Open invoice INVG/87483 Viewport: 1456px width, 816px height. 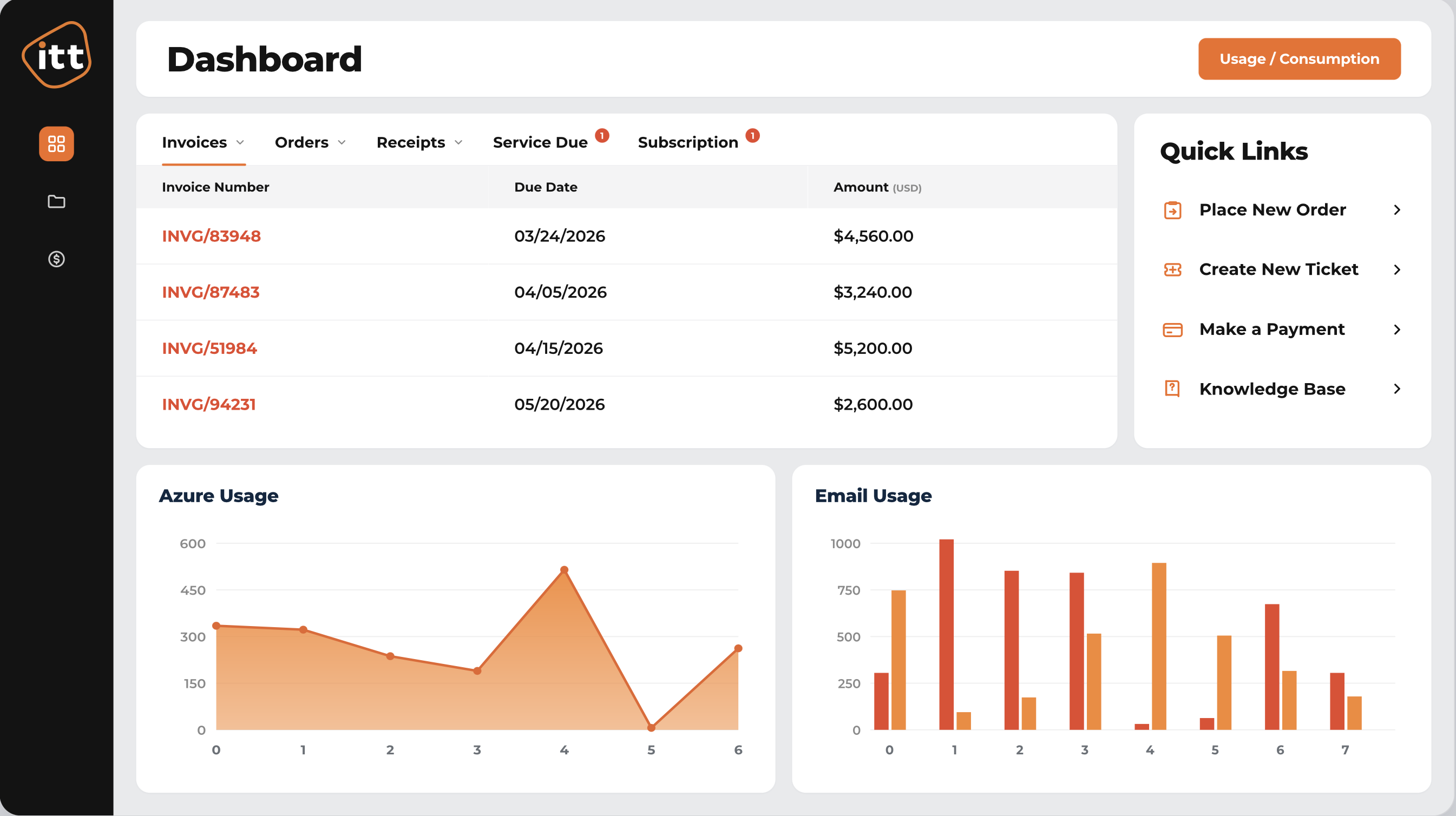(x=211, y=292)
